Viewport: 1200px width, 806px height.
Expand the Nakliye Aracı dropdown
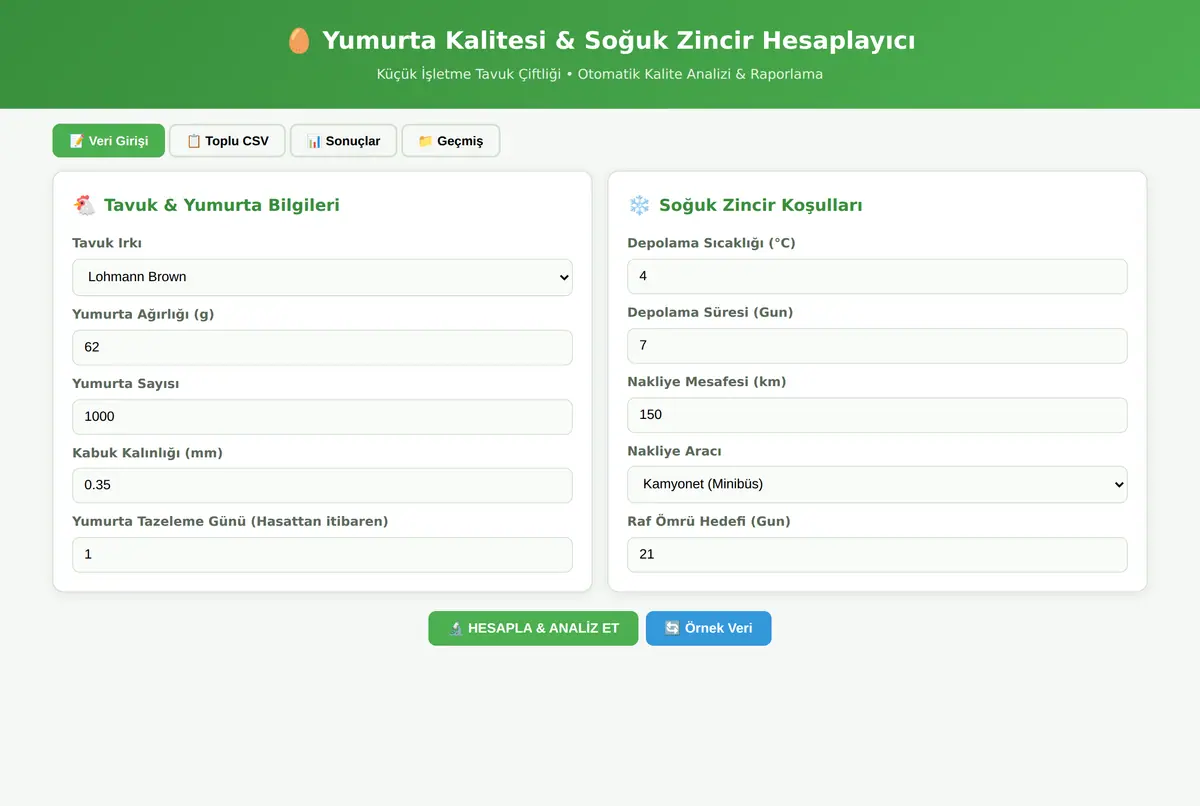[x=877, y=484]
